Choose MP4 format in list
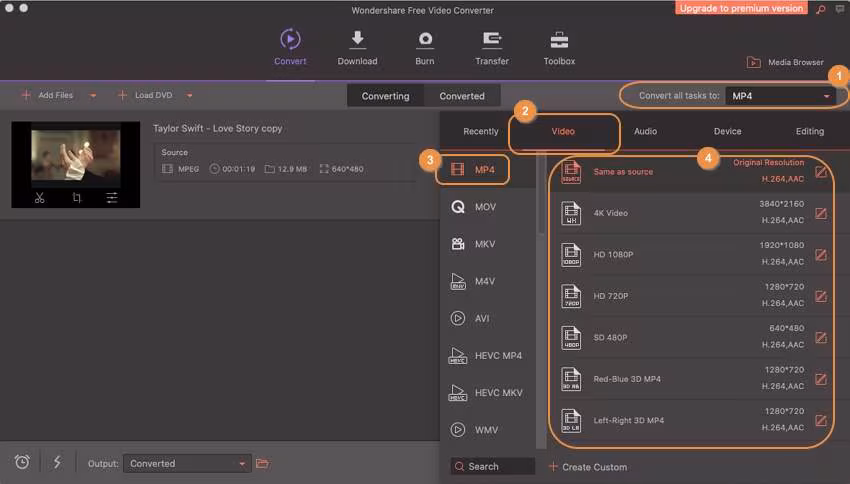The width and height of the screenshot is (850, 484). click(x=487, y=170)
